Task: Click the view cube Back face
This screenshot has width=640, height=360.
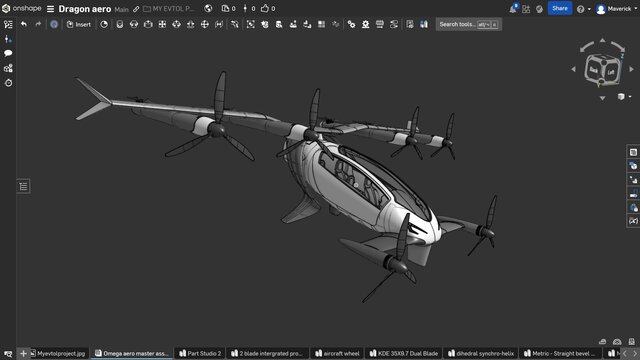Action: click(x=594, y=70)
